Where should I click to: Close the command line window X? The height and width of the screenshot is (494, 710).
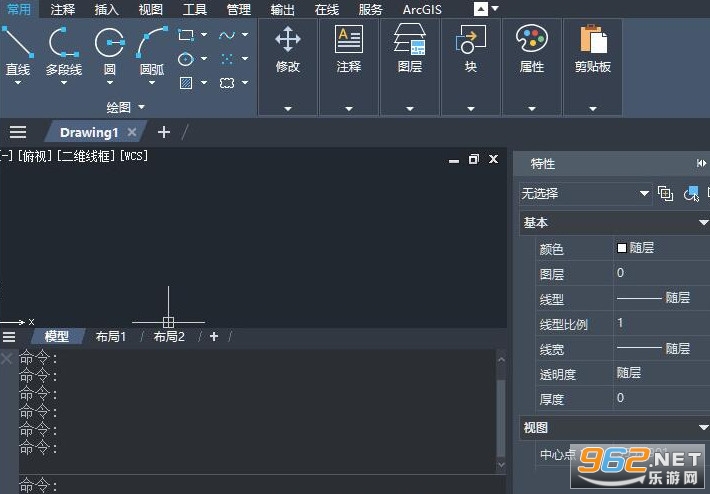pyautogui.click(x=7, y=359)
